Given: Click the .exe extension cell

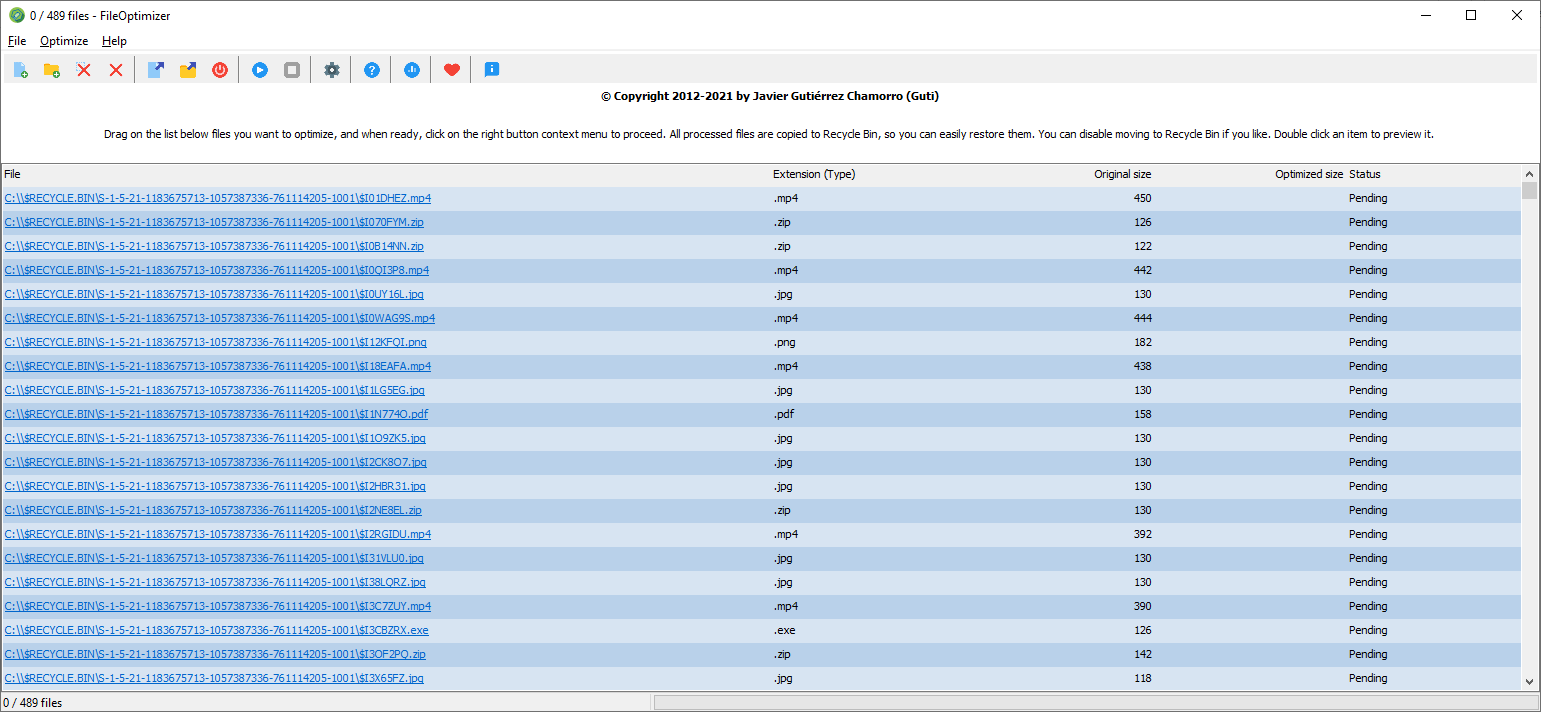Looking at the screenshot, I should point(784,630).
